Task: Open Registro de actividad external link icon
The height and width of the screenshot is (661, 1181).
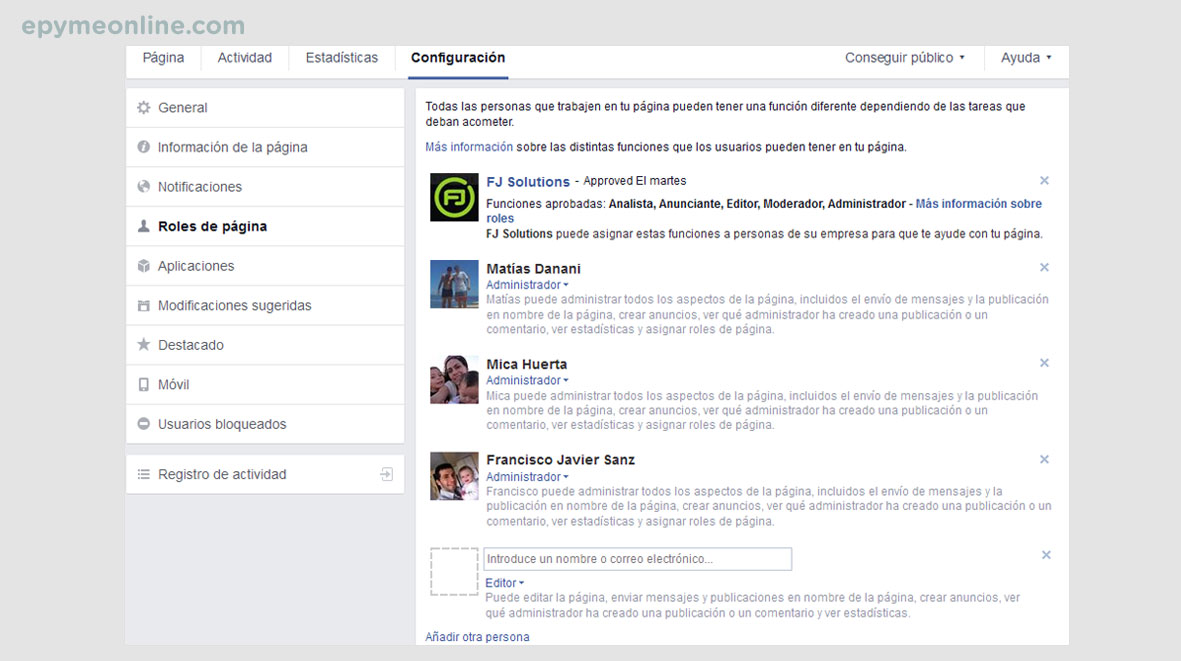Action: [x=386, y=474]
